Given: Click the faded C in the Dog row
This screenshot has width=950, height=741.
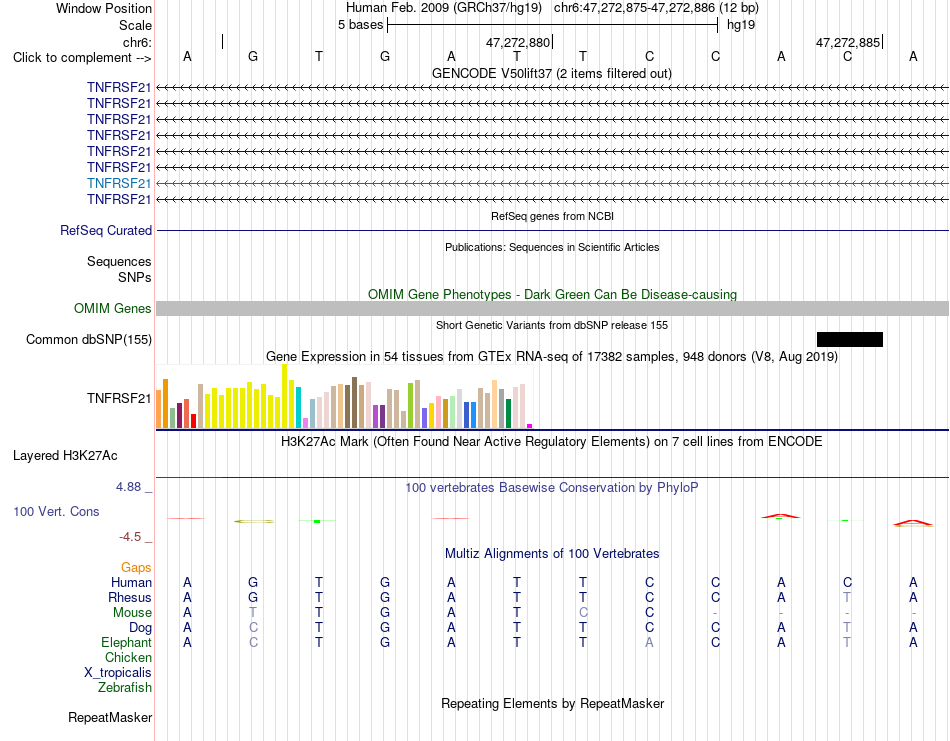Looking at the screenshot, I should (253, 628).
